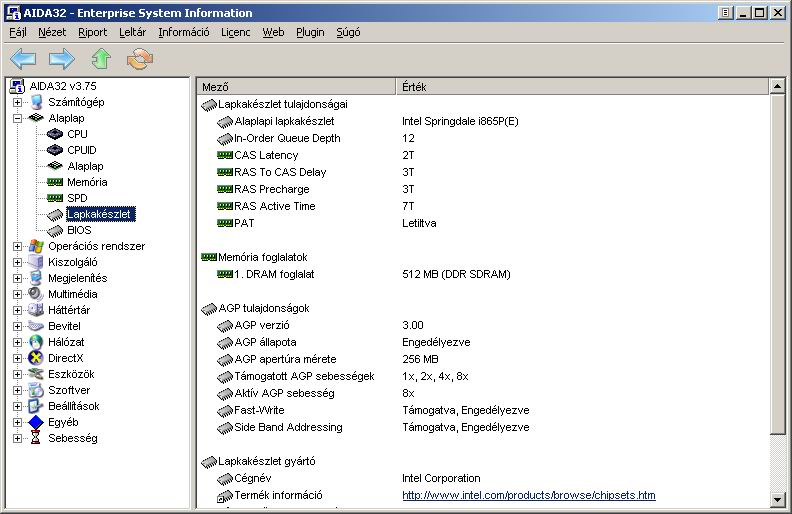Open the Súgó menu
This screenshot has width=792, height=514.
tap(349, 32)
